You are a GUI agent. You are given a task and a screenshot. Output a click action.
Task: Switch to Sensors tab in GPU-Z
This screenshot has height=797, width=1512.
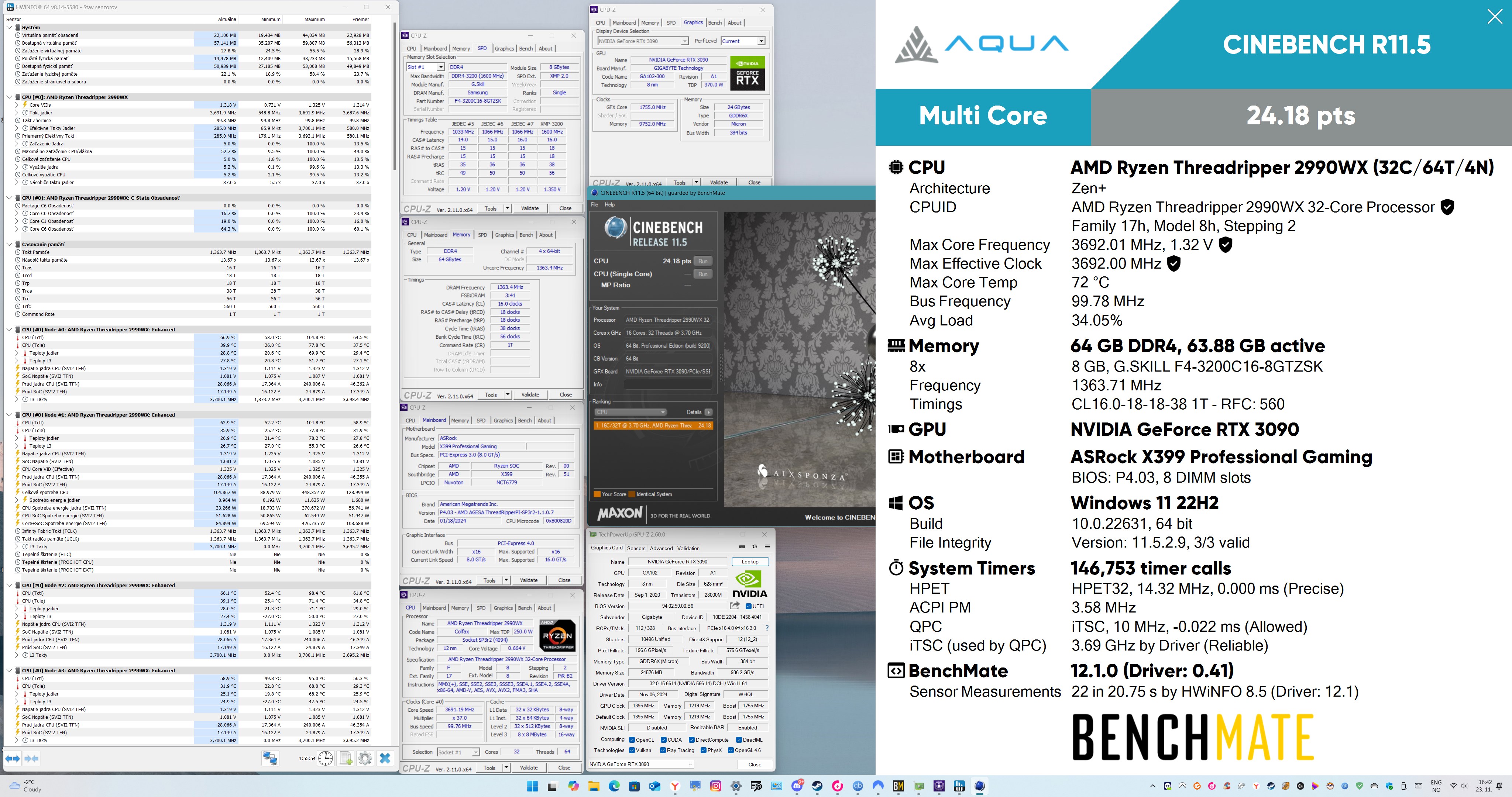click(636, 548)
